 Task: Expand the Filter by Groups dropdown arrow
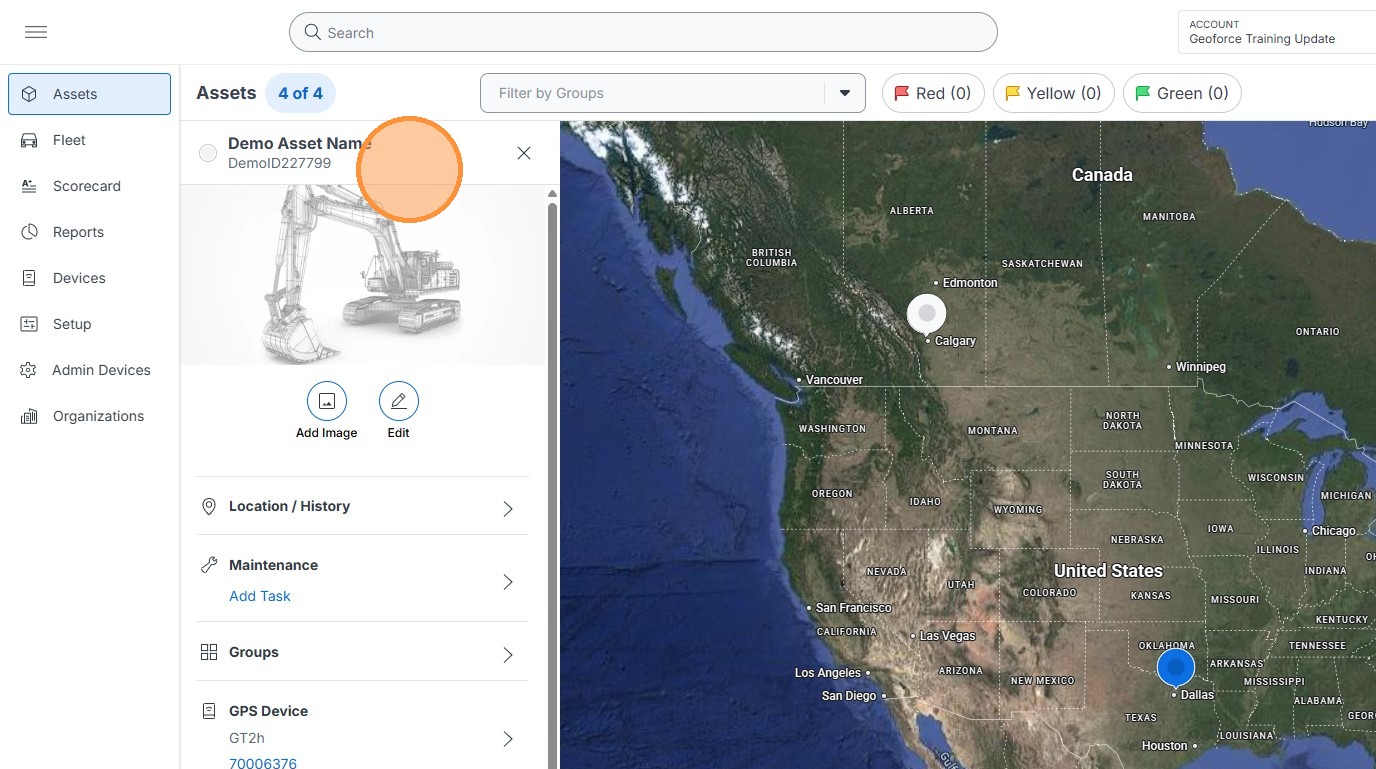tap(845, 93)
